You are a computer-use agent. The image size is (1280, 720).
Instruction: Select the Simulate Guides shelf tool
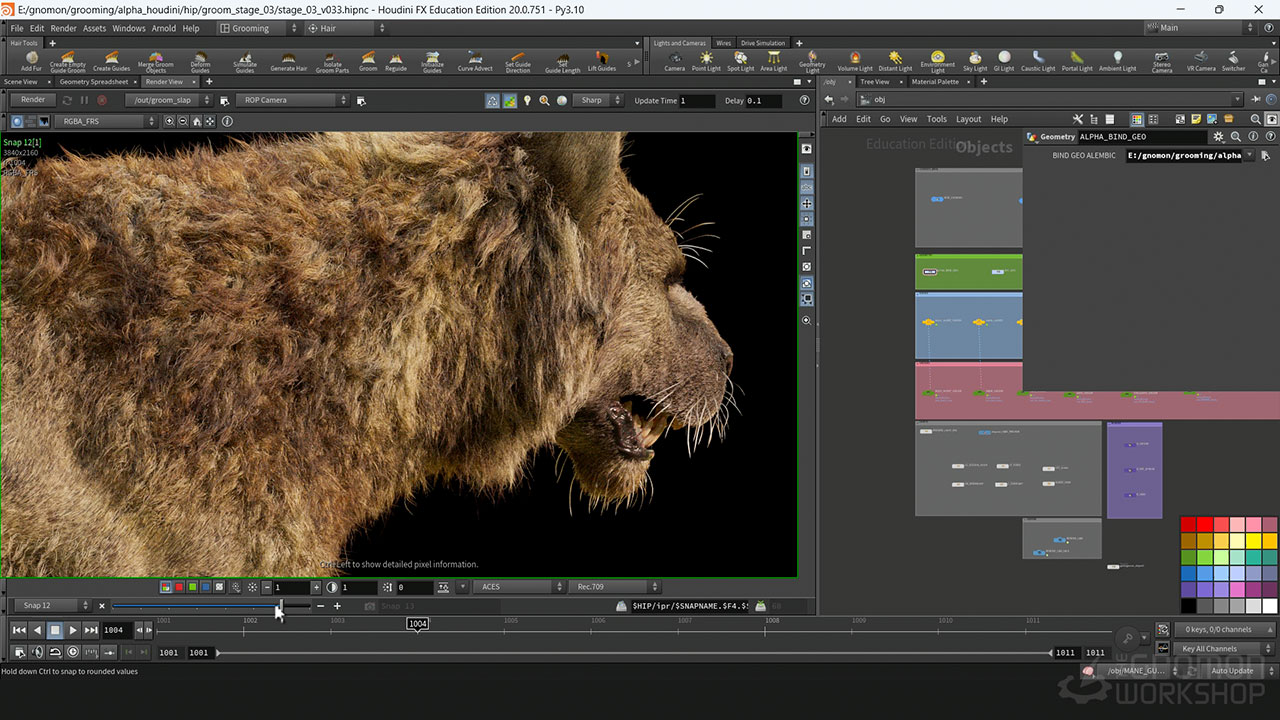(244, 61)
